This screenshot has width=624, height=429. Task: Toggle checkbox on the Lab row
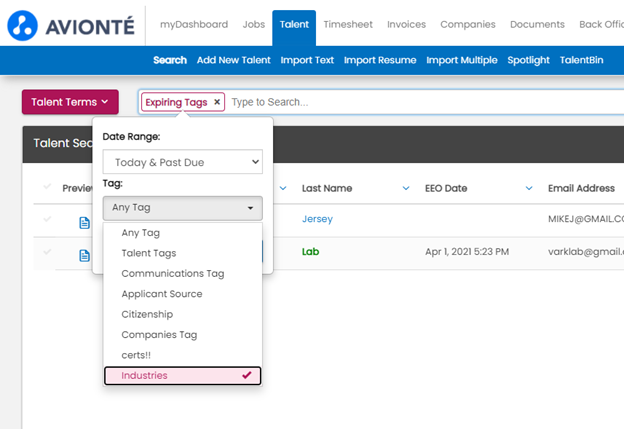[48, 252]
